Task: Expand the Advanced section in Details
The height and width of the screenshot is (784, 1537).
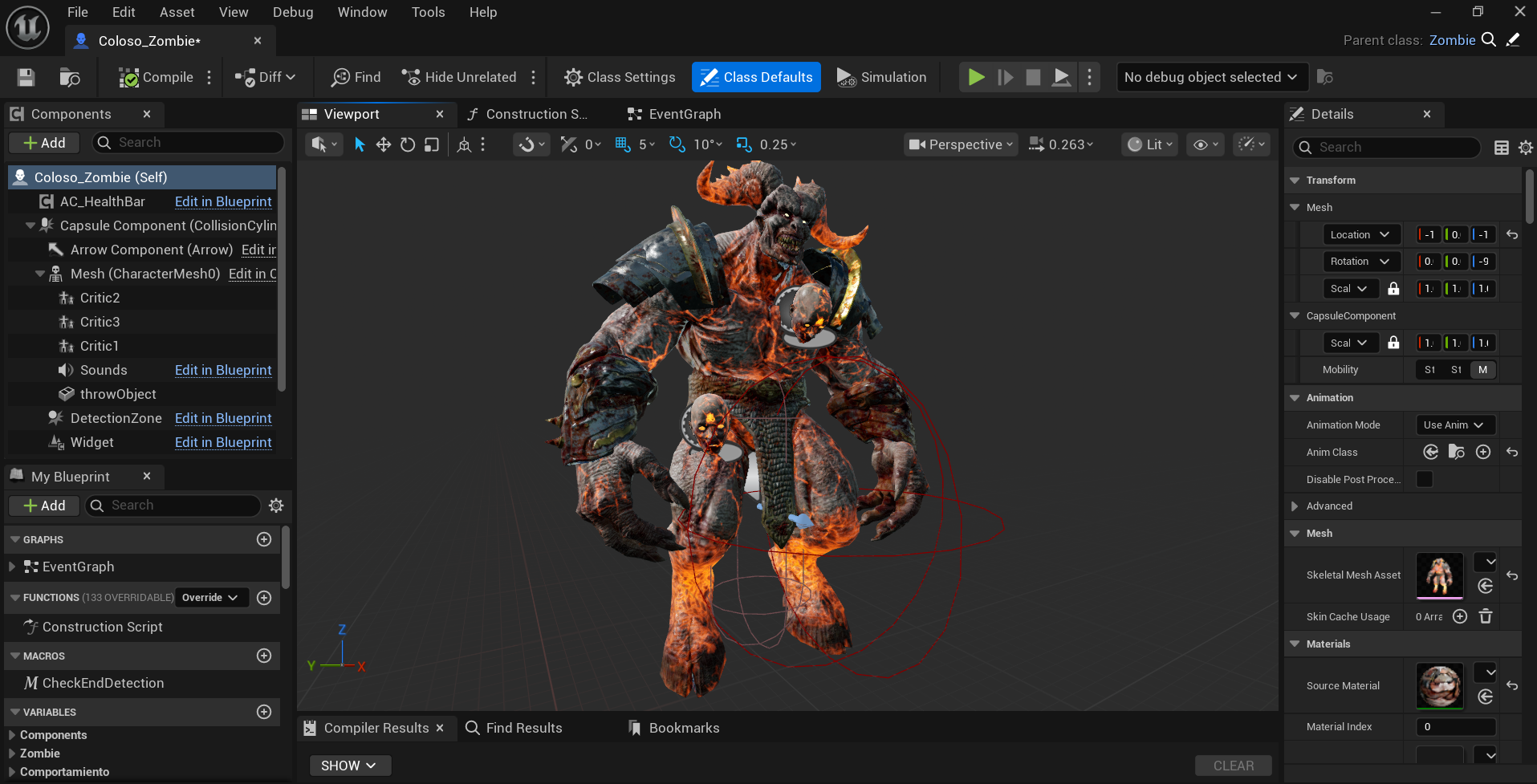Action: click(x=1294, y=506)
